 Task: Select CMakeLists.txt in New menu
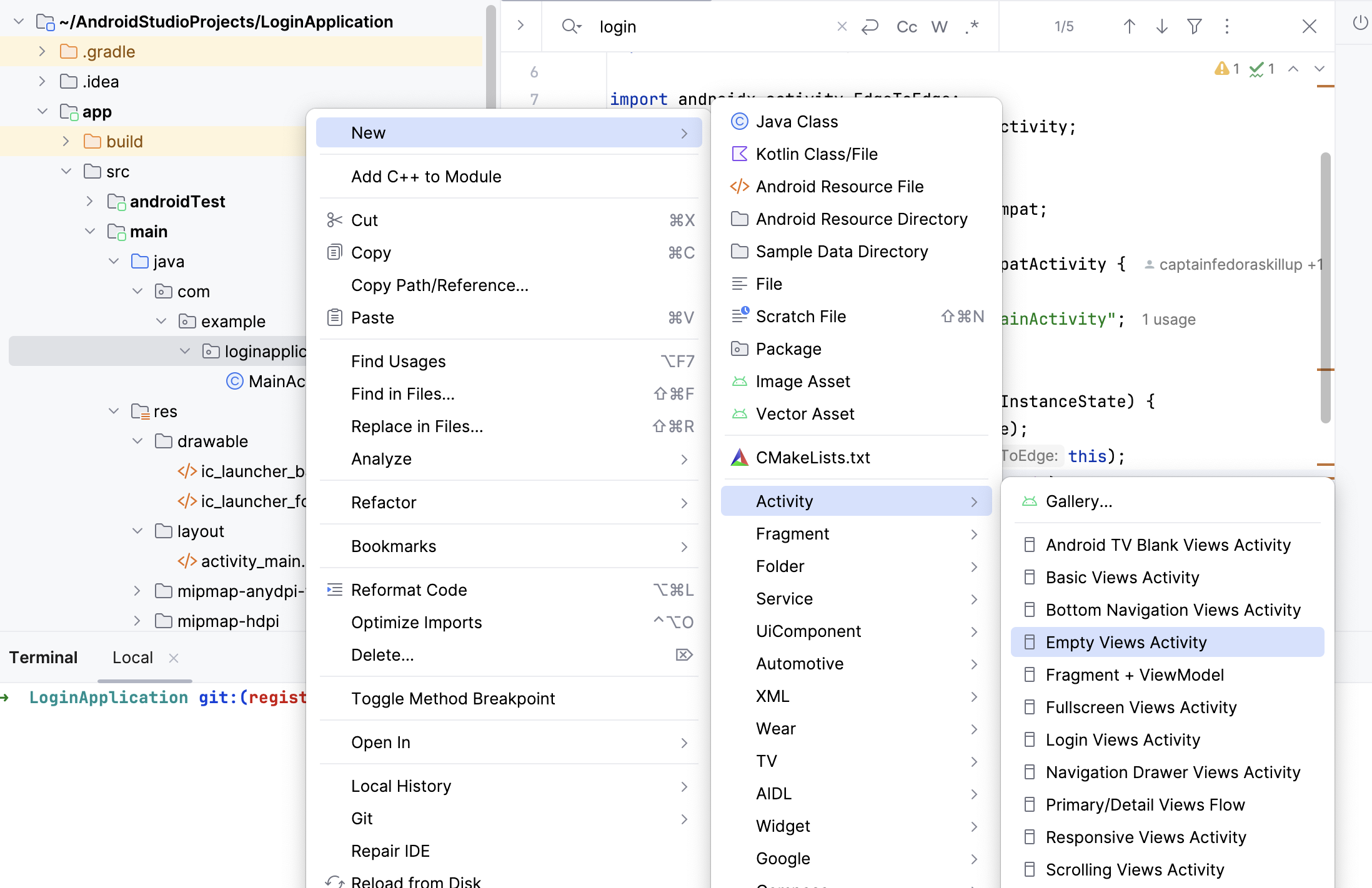[857, 457]
